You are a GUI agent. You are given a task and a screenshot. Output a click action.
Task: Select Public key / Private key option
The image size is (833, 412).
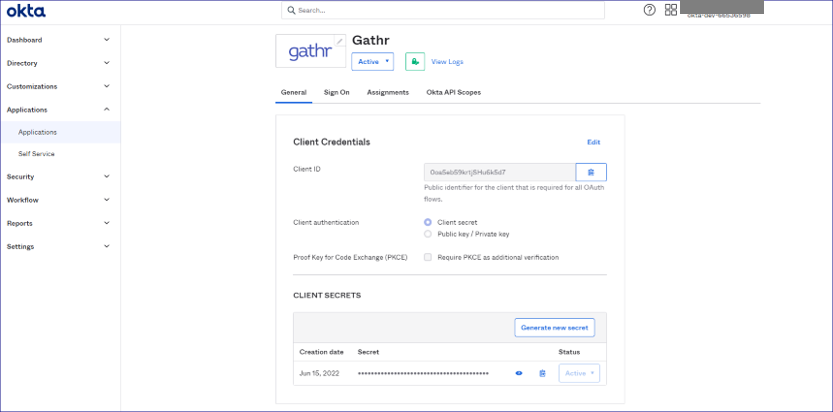point(428,234)
